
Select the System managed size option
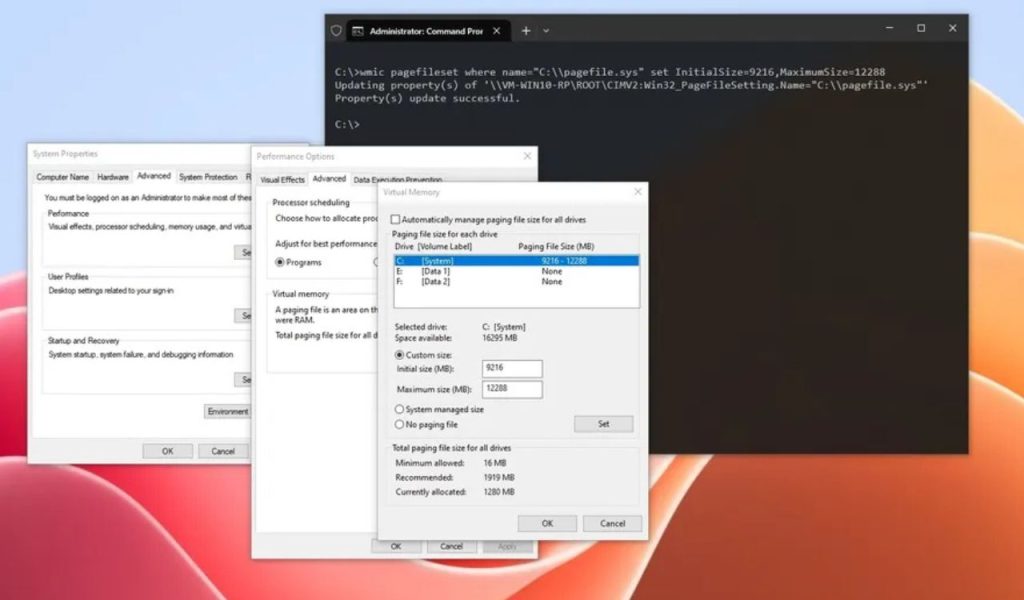point(400,409)
